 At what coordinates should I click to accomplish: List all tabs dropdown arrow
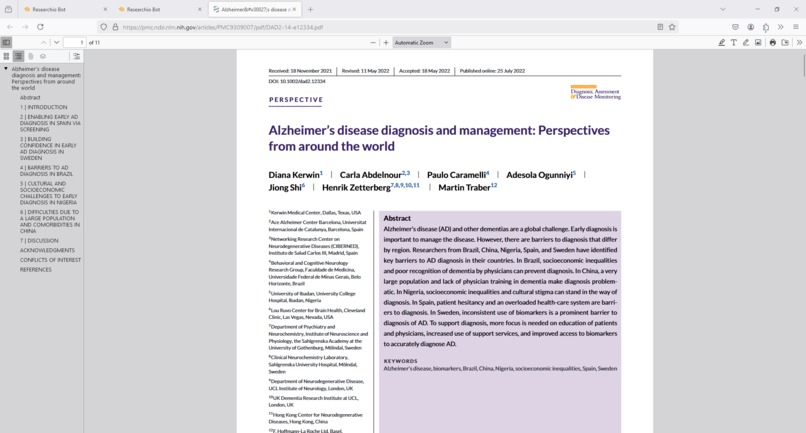pyautogui.click(x=723, y=9)
